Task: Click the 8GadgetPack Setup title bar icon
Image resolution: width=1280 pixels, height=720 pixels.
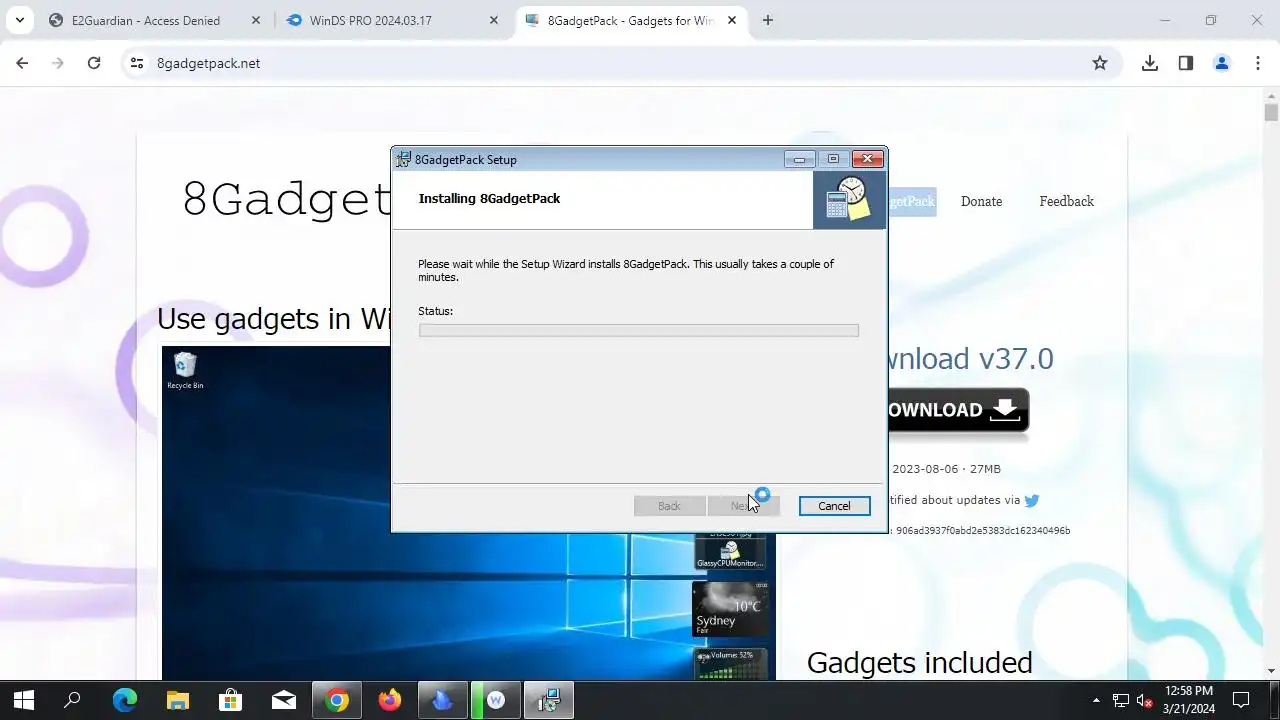Action: coord(404,159)
